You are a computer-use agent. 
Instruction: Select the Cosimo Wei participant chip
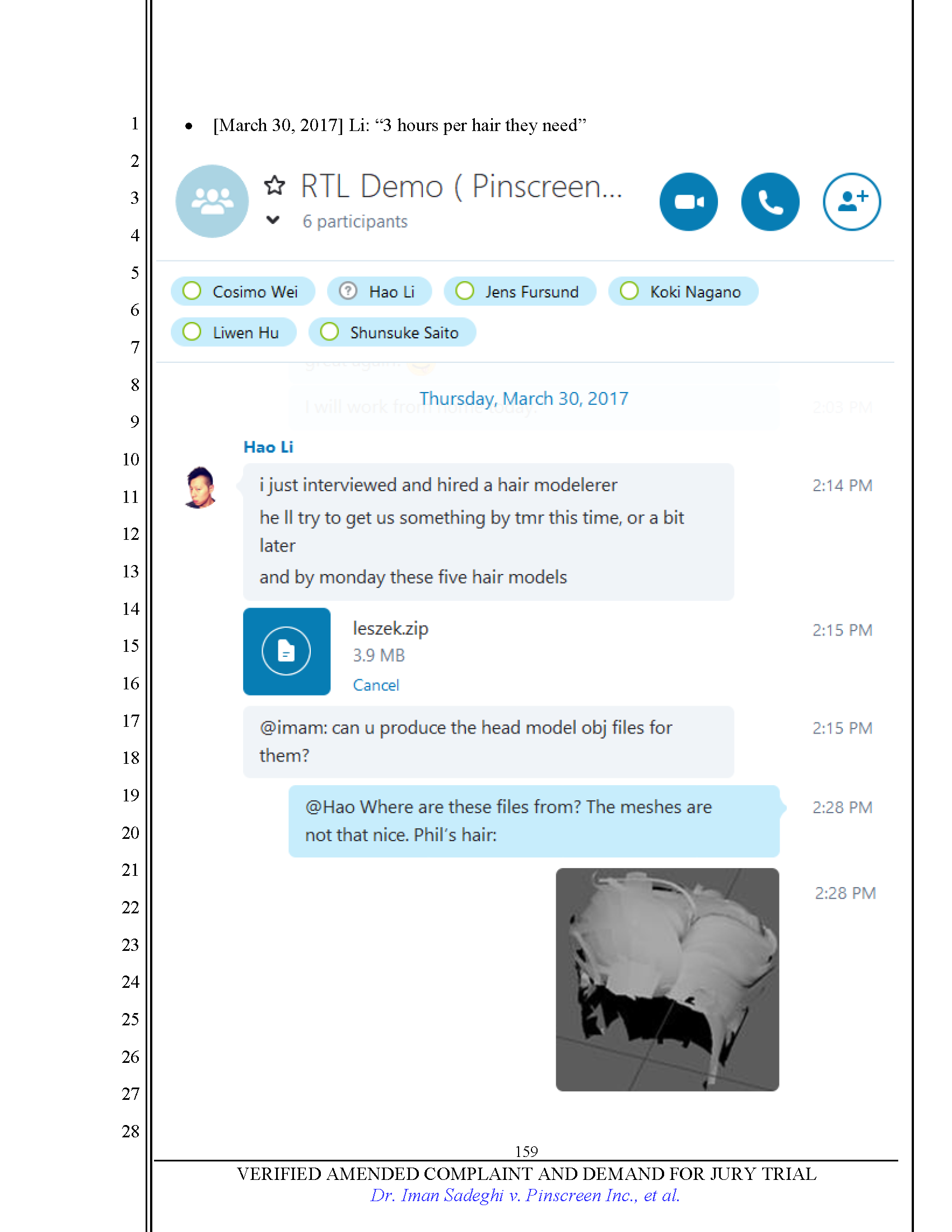tap(243, 292)
